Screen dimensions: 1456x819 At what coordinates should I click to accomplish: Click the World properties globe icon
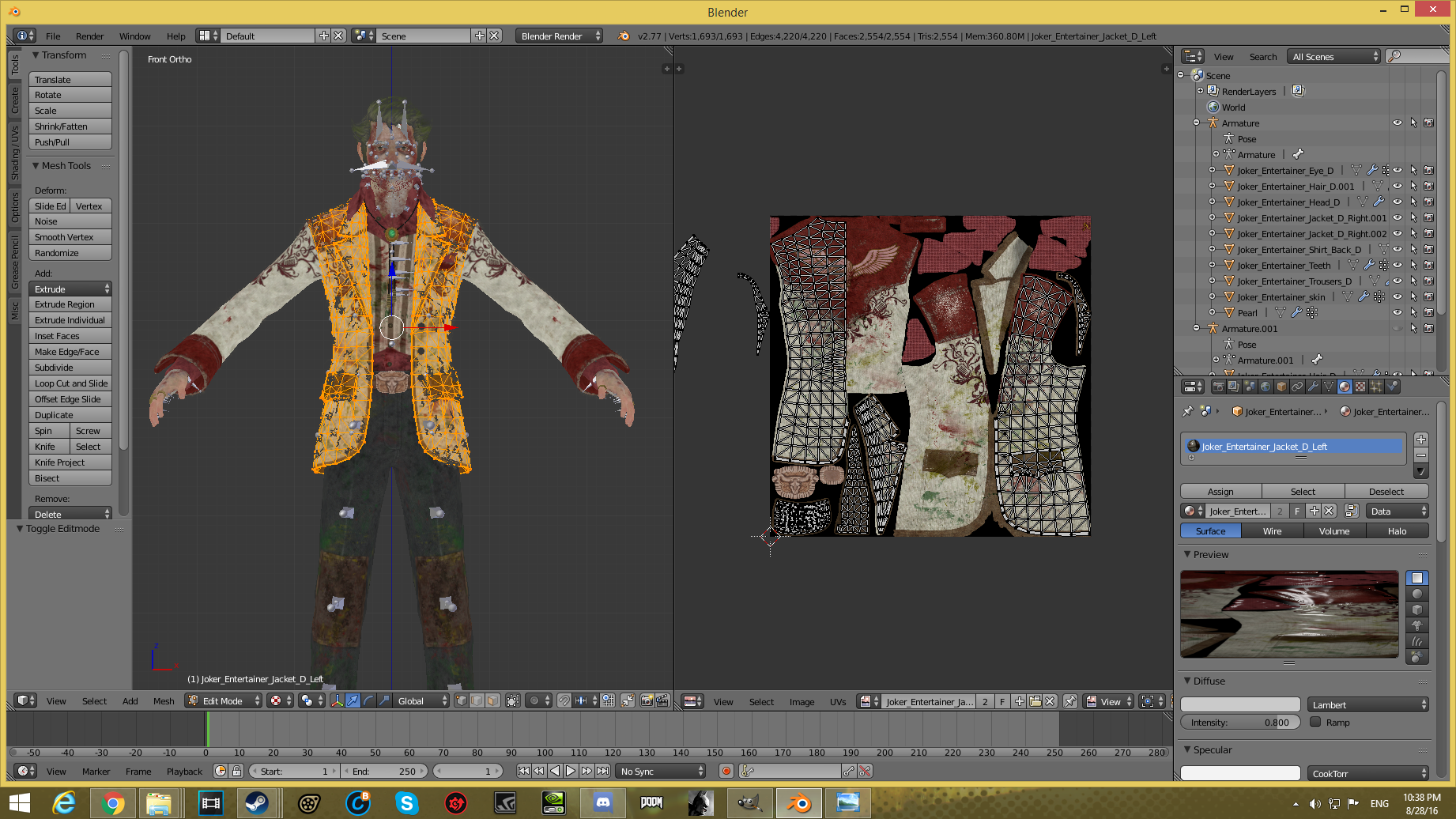point(1266,387)
